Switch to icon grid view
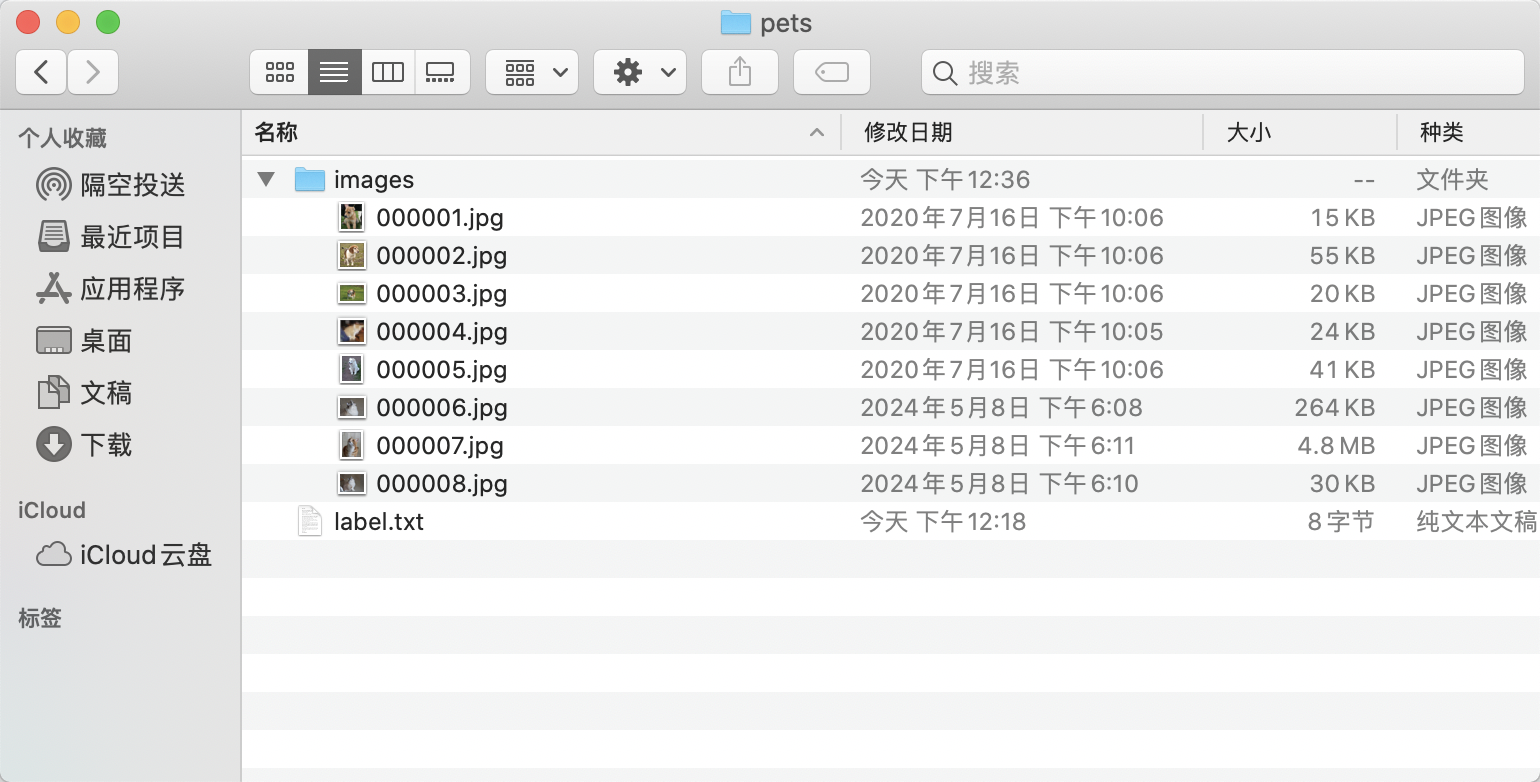Viewport: 1540px width, 782px height. coord(279,72)
